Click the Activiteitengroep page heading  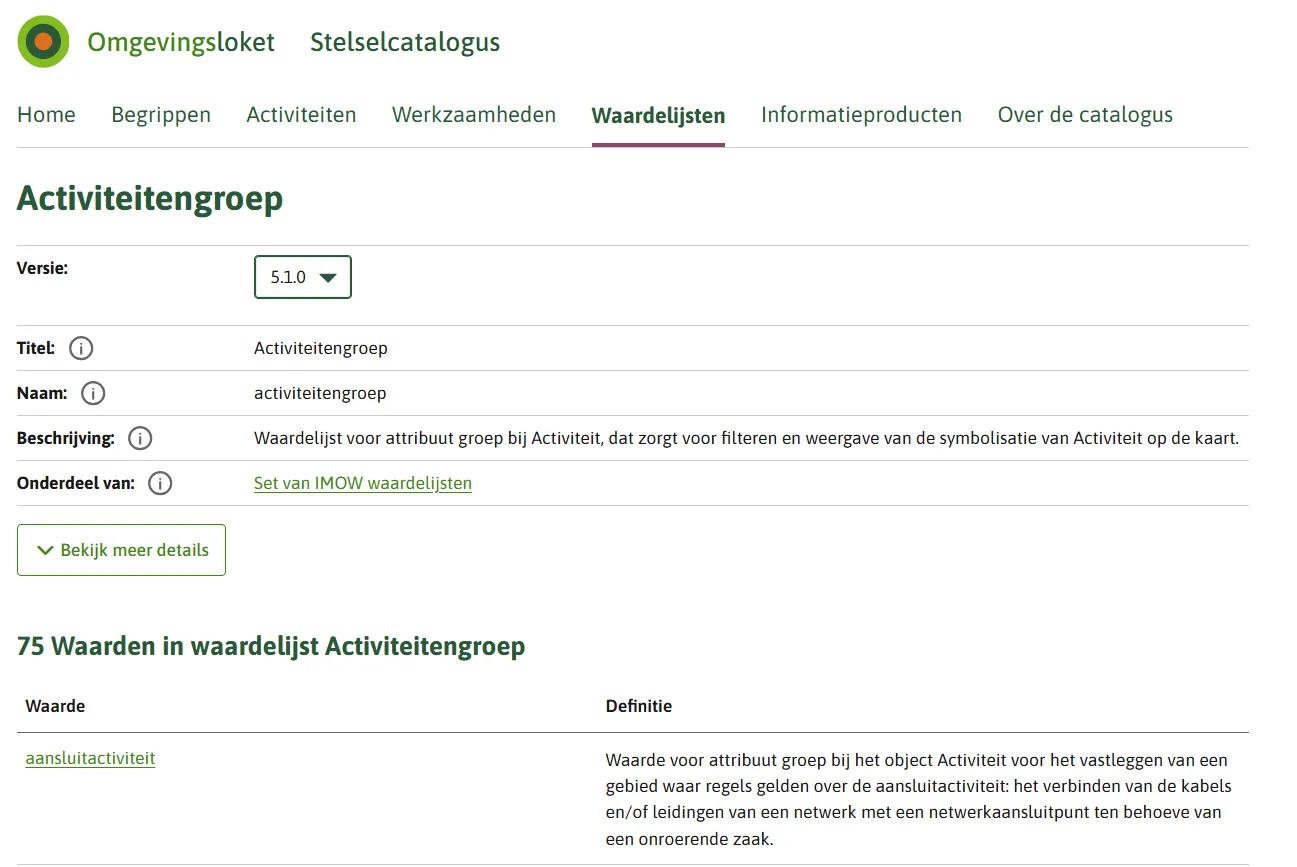[150, 198]
